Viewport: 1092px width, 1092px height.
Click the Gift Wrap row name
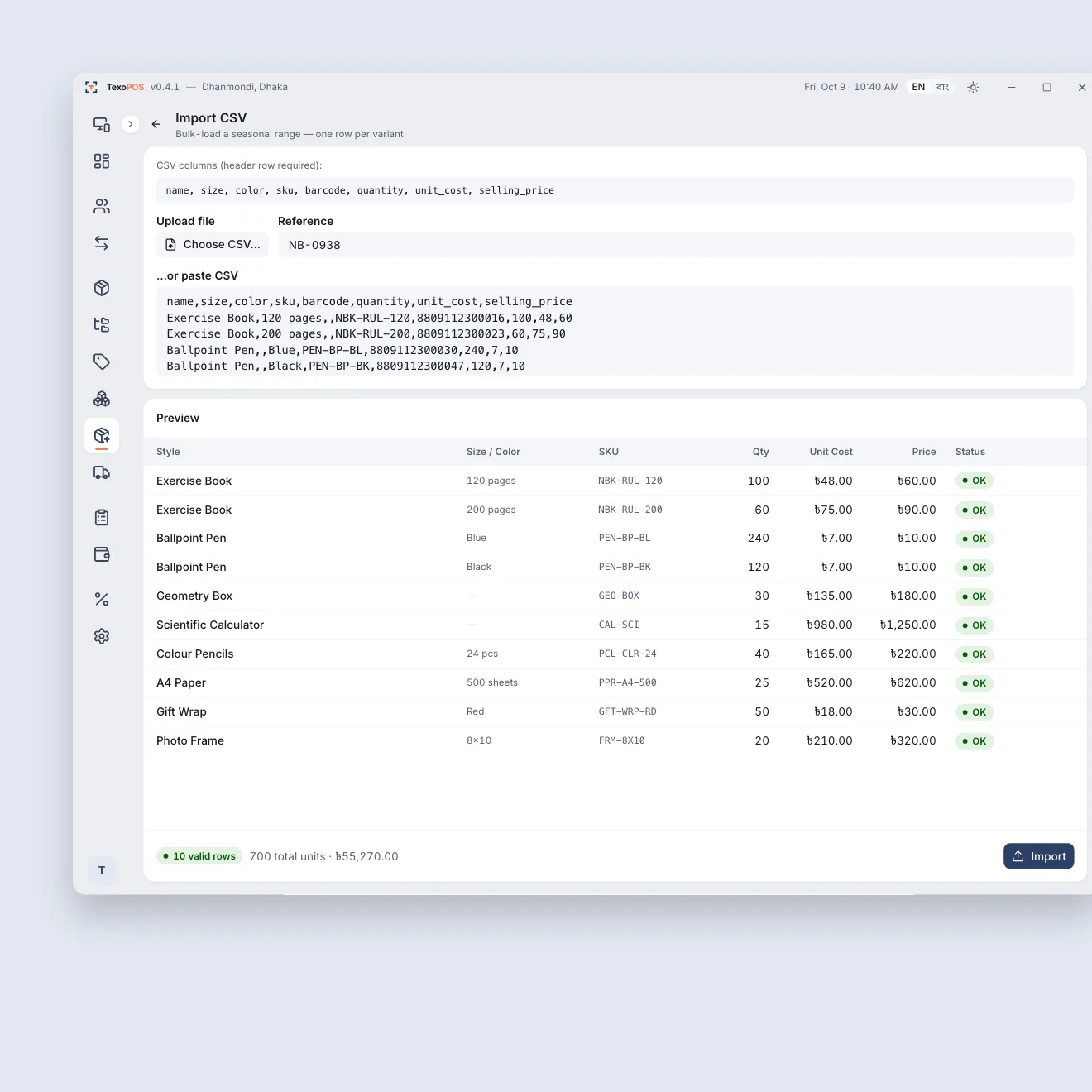click(x=181, y=711)
